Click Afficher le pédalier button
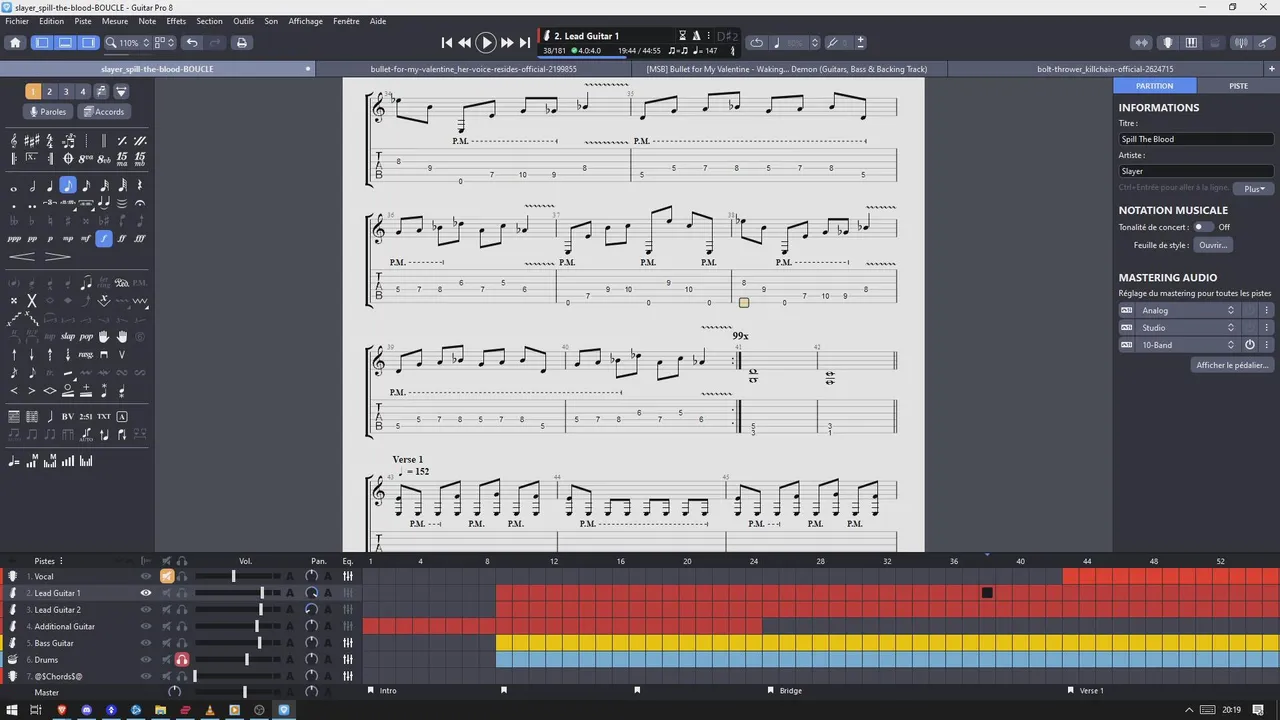Viewport: 1280px width, 720px height. point(1234,365)
